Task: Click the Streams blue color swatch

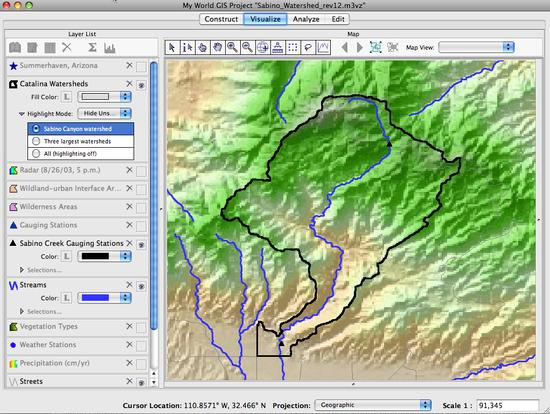Action: point(95,298)
